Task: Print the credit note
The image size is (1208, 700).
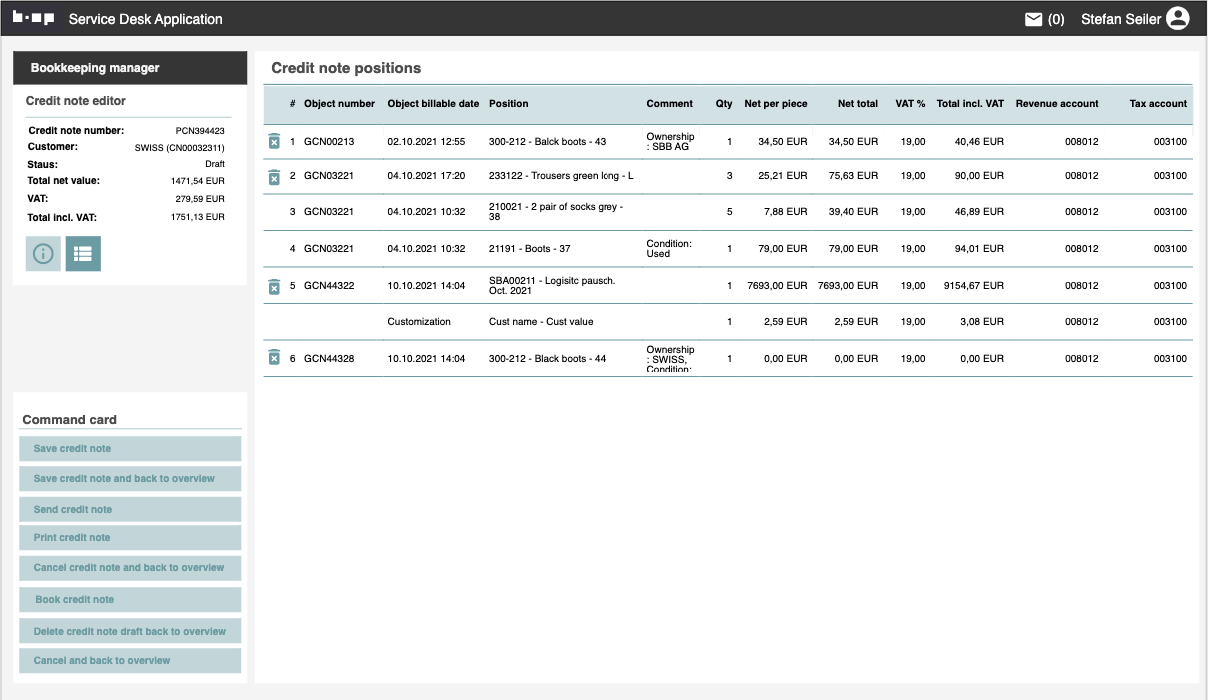Action: [x=130, y=538]
